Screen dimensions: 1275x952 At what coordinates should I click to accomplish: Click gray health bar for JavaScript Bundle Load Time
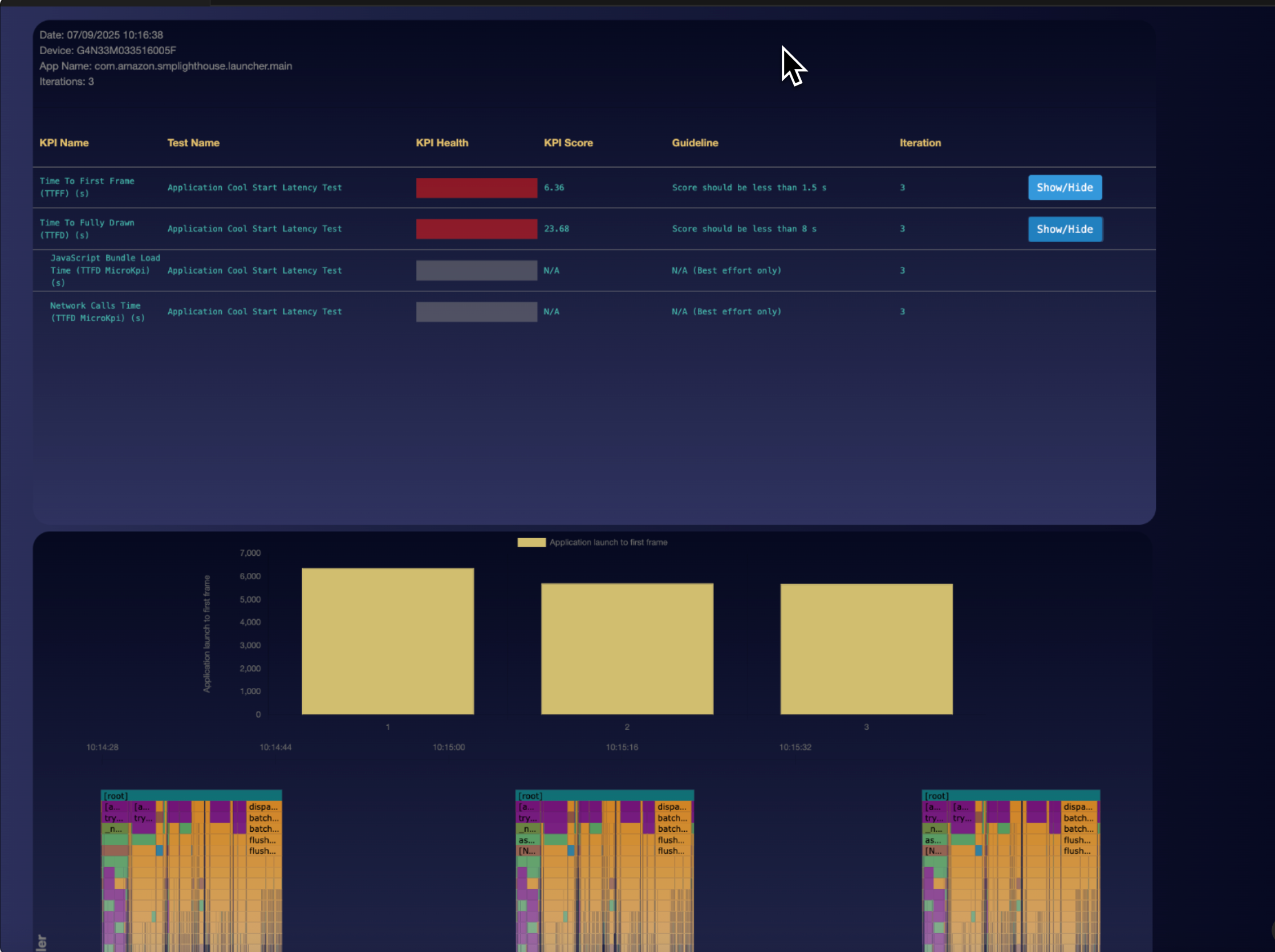tap(476, 270)
